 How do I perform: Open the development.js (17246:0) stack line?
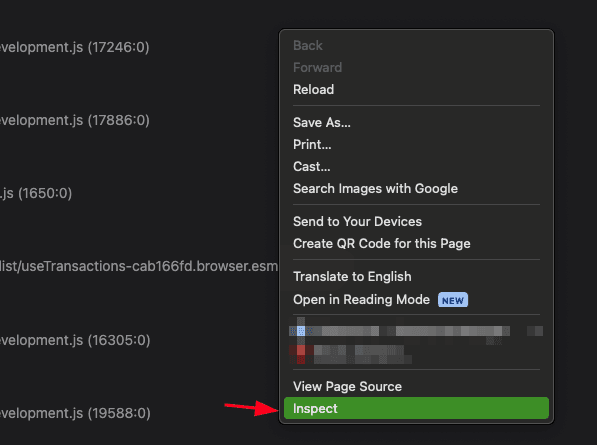(x=74, y=47)
